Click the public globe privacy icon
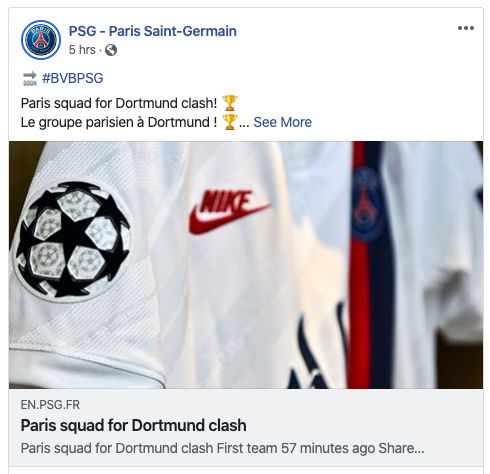490x474 pixels. 111,50
